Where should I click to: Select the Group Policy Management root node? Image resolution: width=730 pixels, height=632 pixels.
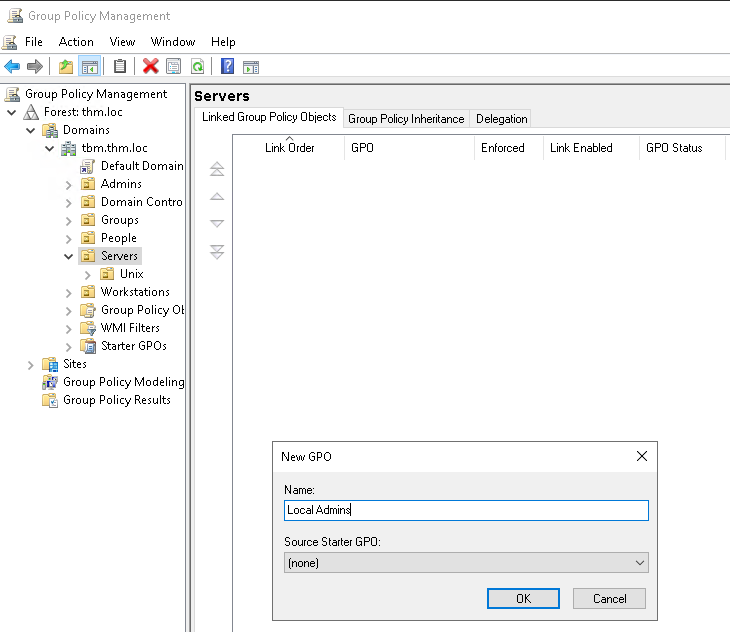96,94
